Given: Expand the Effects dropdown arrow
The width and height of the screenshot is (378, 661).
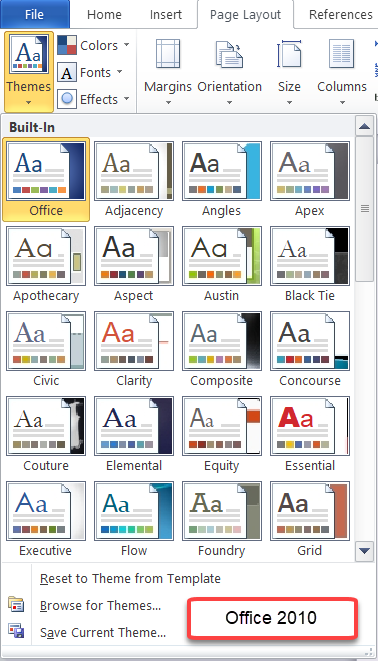Looking at the screenshot, I should point(126,99).
